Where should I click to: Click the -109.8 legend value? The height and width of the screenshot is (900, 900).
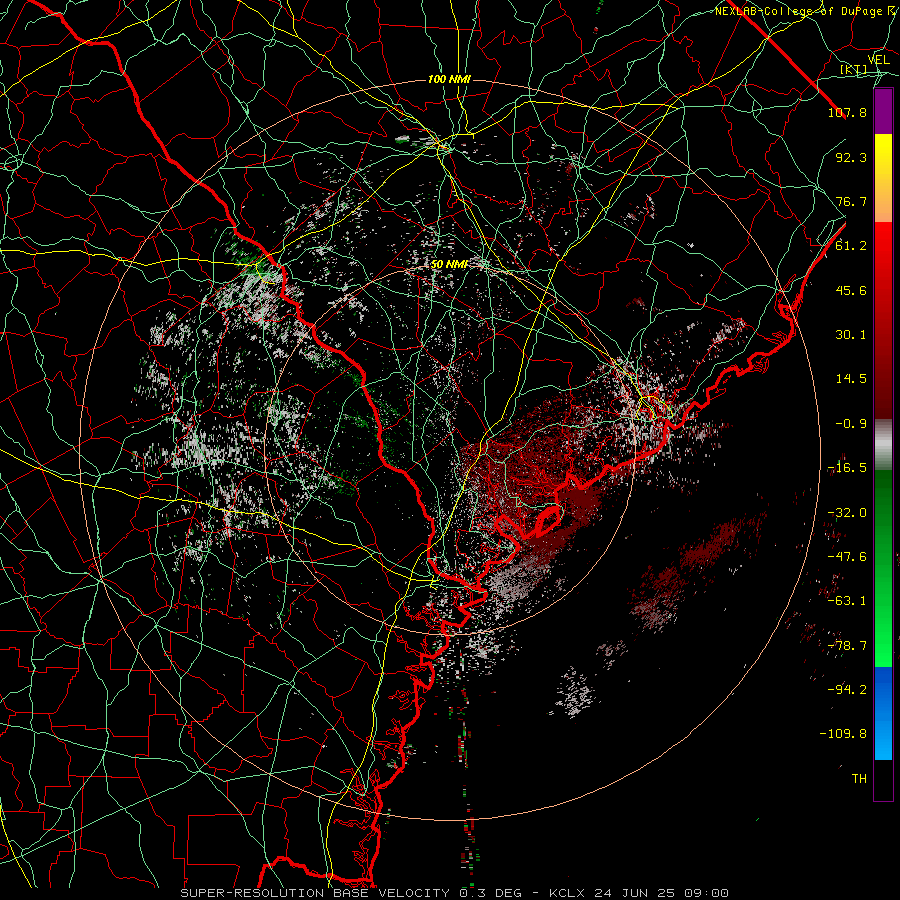(843, 734)
